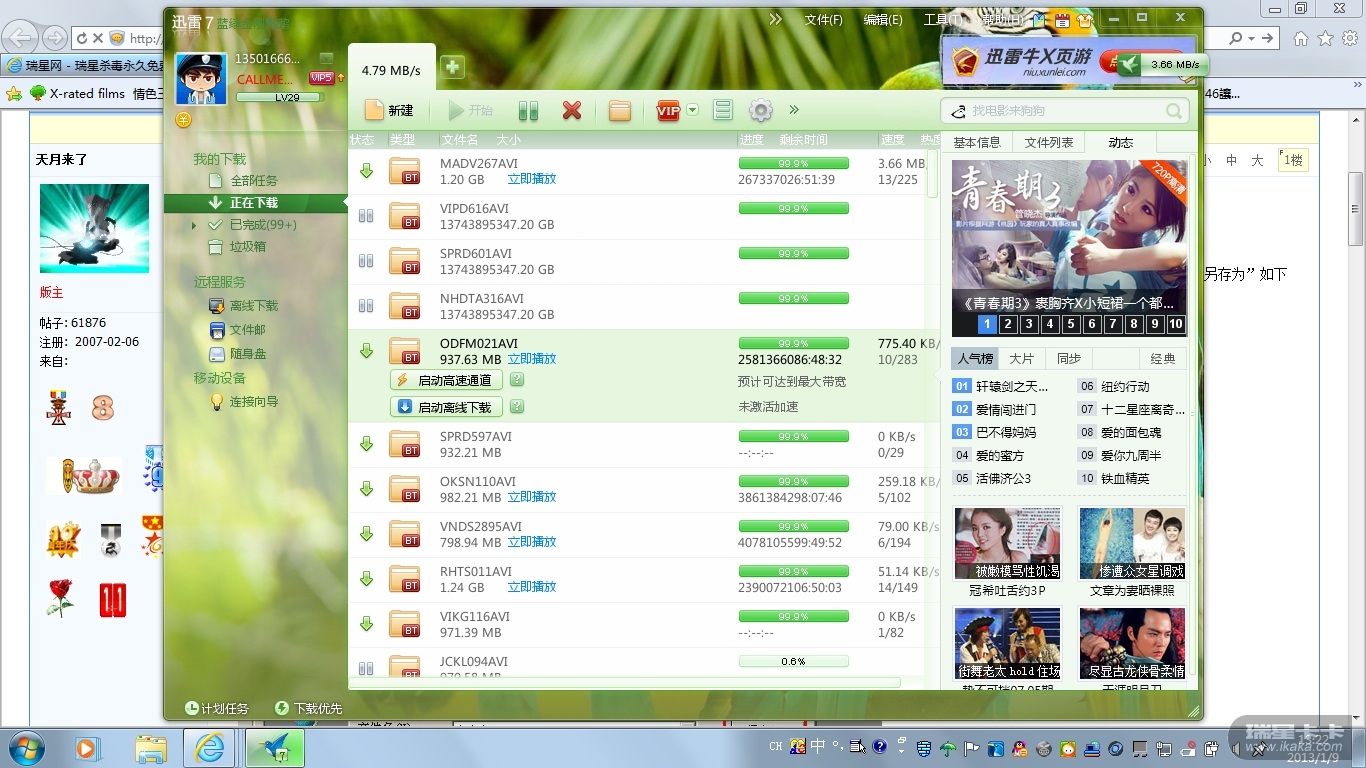Click the paused status icon of SPRD601AVI
The width and height of the screenshot is (1366, 768).
366,261
